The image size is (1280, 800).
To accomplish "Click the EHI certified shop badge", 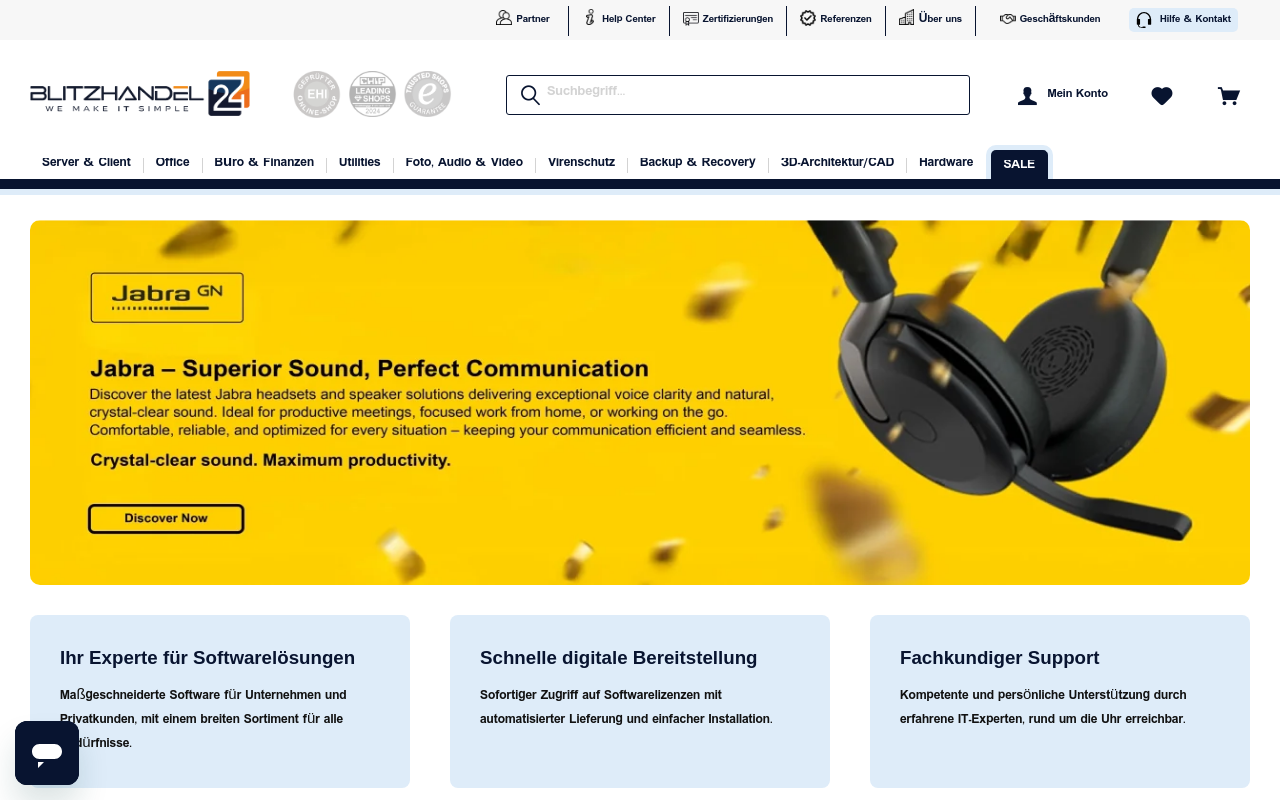I will [316, 94].
